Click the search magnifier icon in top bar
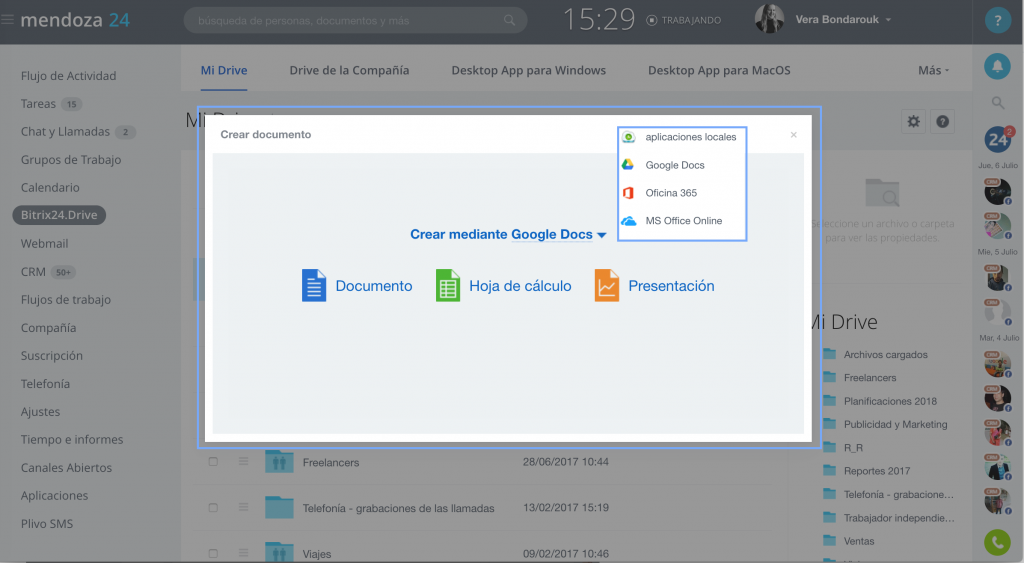This screenshot has height=563, width=1024. (x=509, y=20)
